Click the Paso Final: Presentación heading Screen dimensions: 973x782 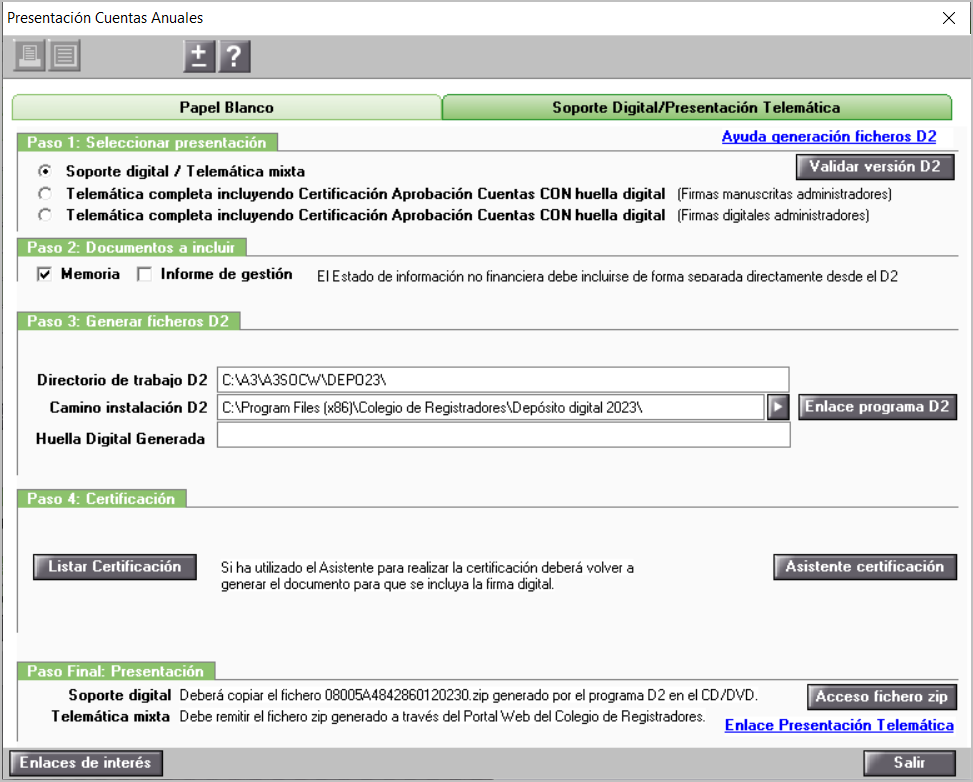[116, 671]
